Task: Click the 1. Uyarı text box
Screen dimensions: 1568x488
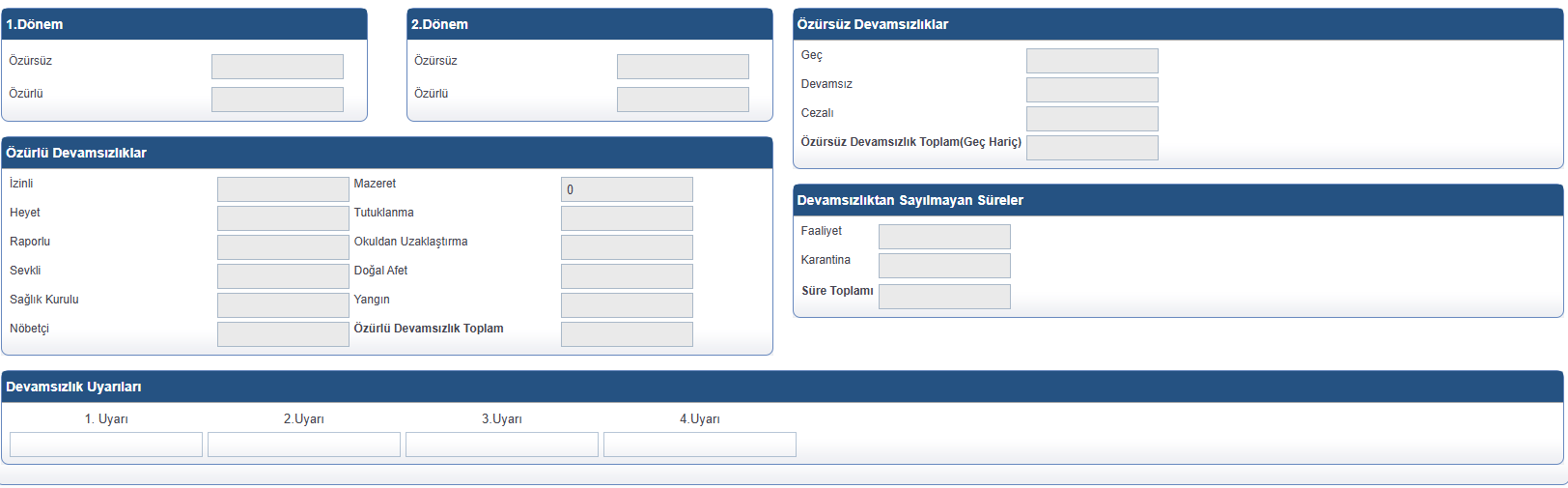Action: 106,445
